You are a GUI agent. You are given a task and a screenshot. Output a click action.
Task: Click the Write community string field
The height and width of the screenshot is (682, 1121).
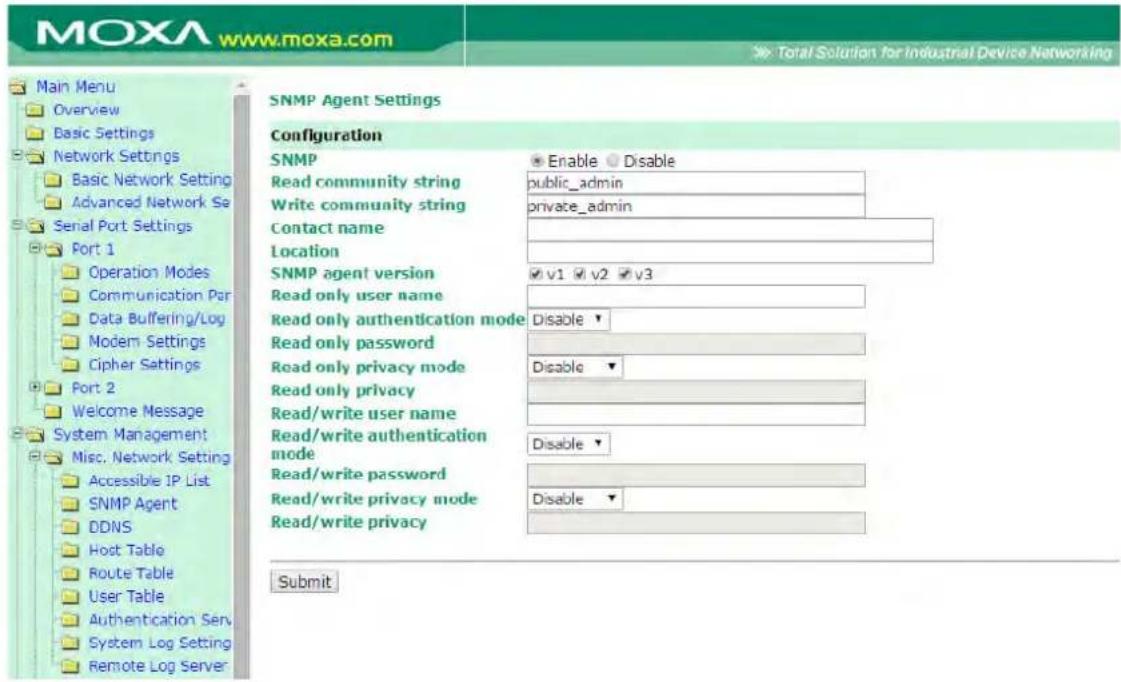click(x=696, y=207)
